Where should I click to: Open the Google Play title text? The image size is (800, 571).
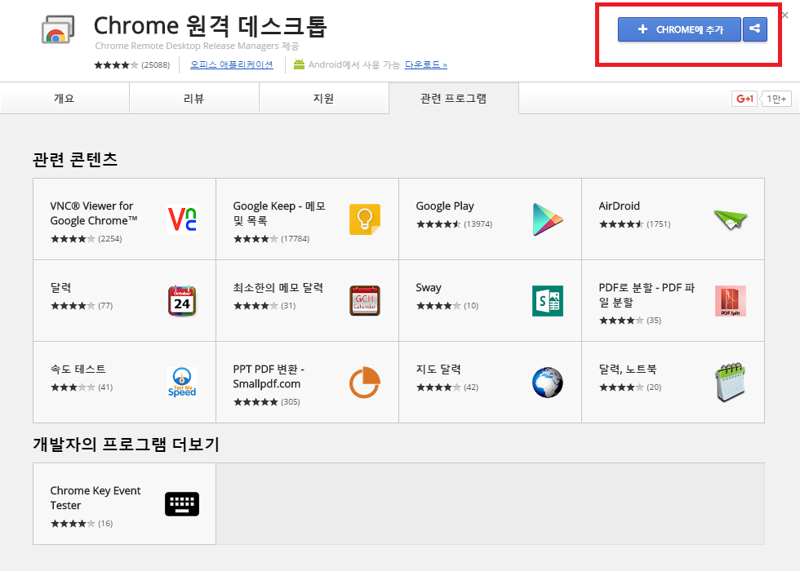pyautogui.click(x=444, y=206)
